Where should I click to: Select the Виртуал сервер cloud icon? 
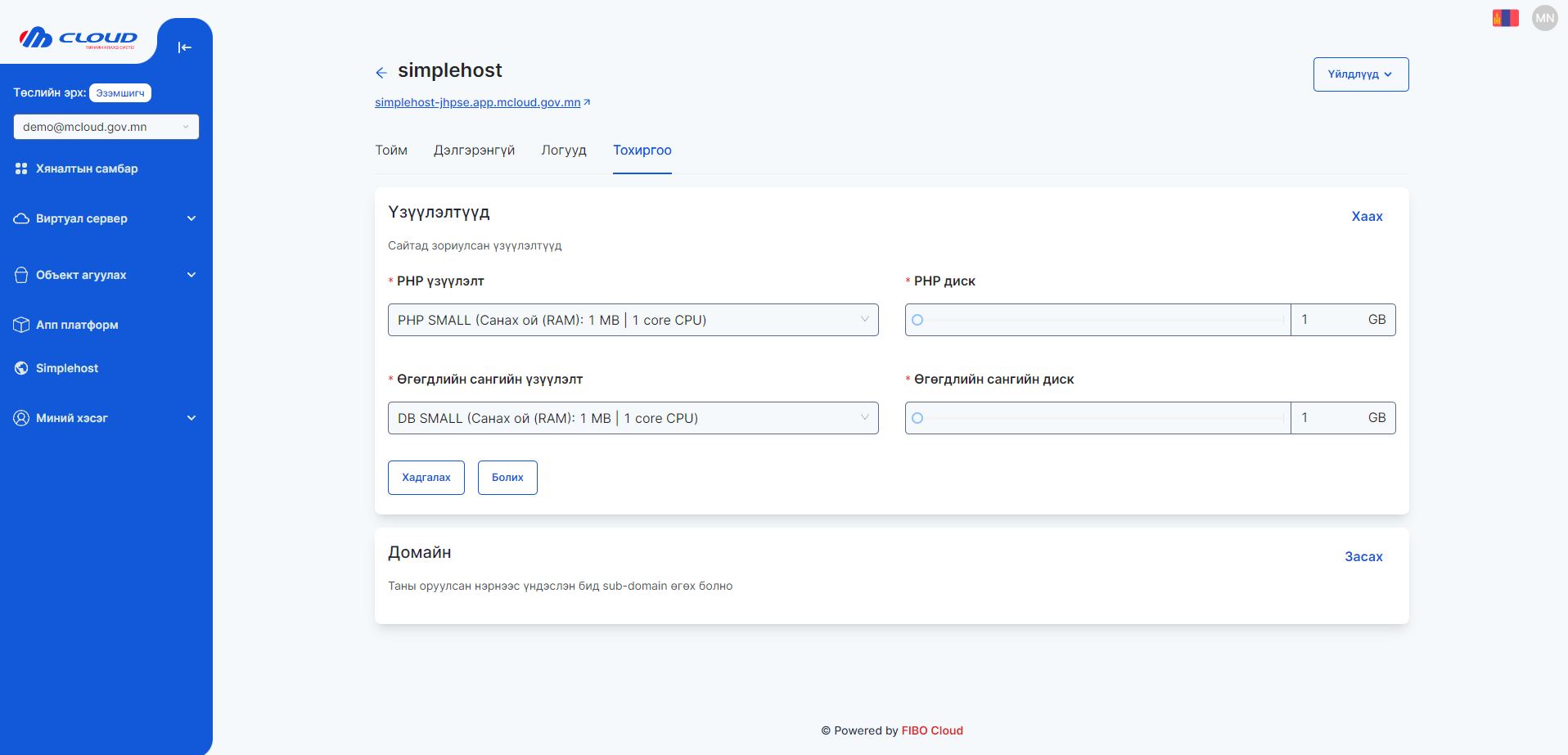pos(21,218)
